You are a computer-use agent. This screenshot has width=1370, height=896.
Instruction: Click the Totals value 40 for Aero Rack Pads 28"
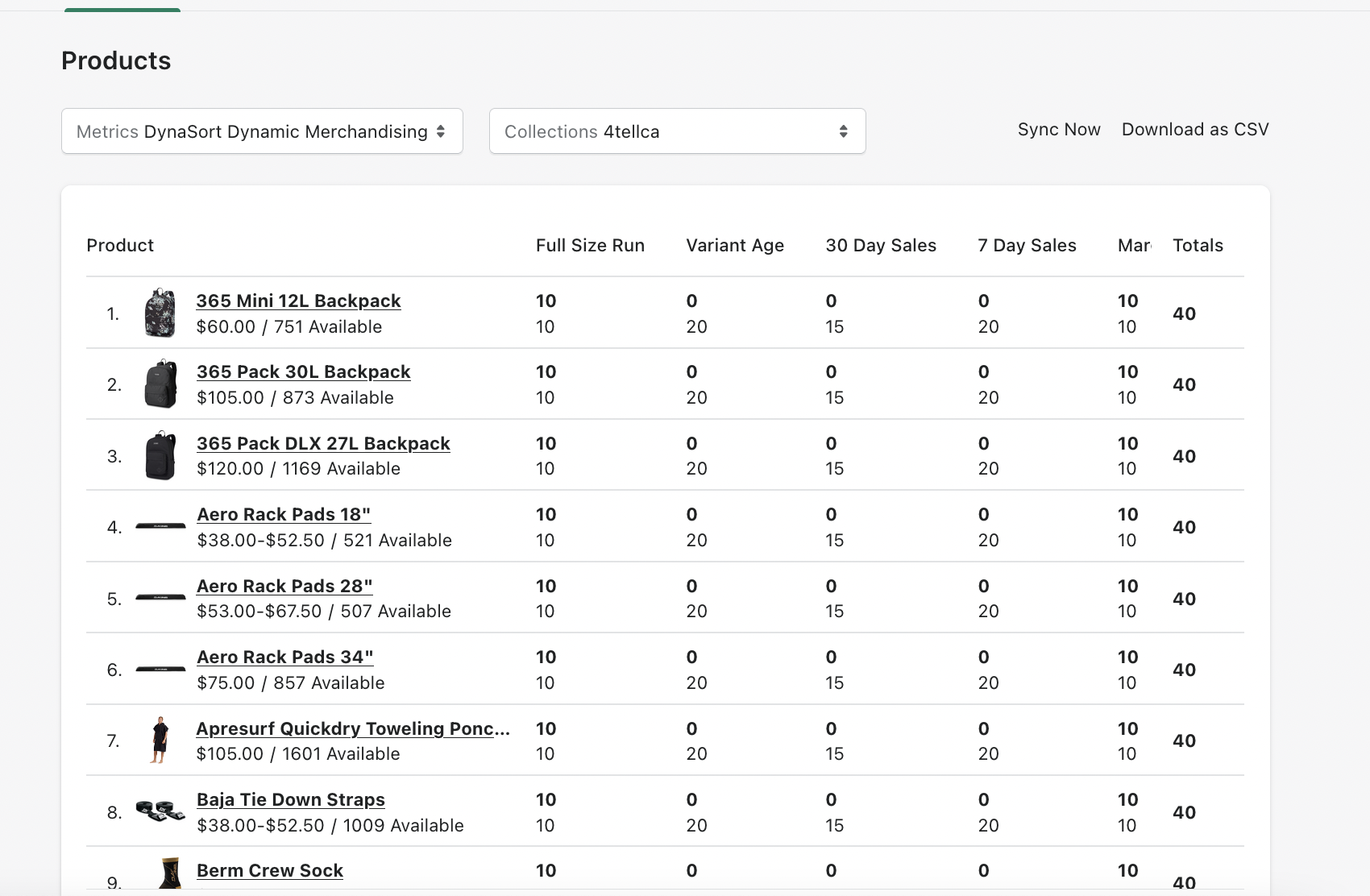(x=1184, y=599)
